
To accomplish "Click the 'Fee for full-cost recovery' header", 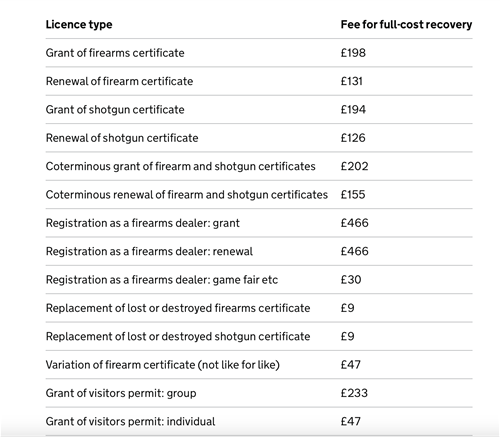I will click(x=406, y=25).
